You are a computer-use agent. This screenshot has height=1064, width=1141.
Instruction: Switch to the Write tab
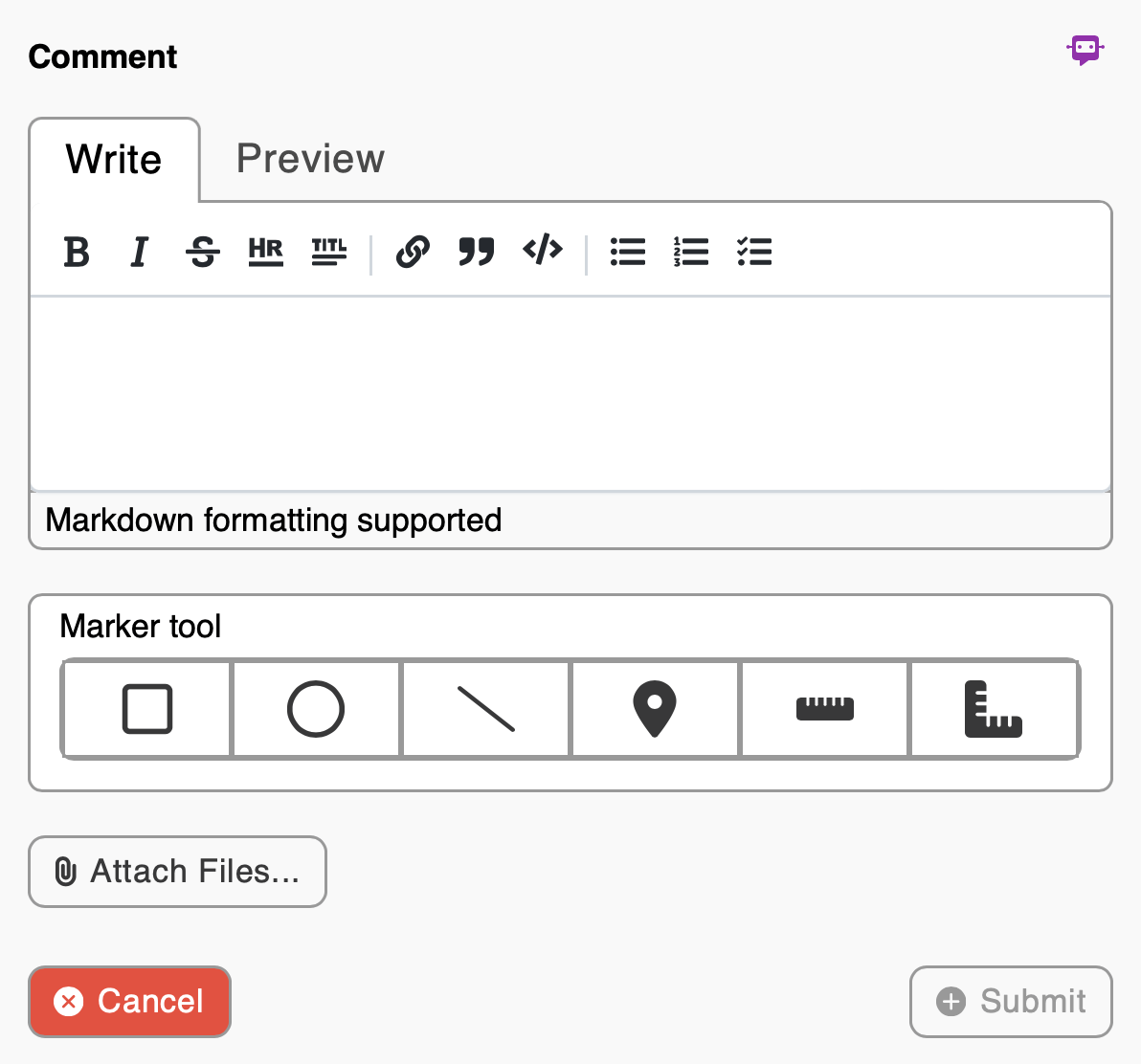[114, 160]
